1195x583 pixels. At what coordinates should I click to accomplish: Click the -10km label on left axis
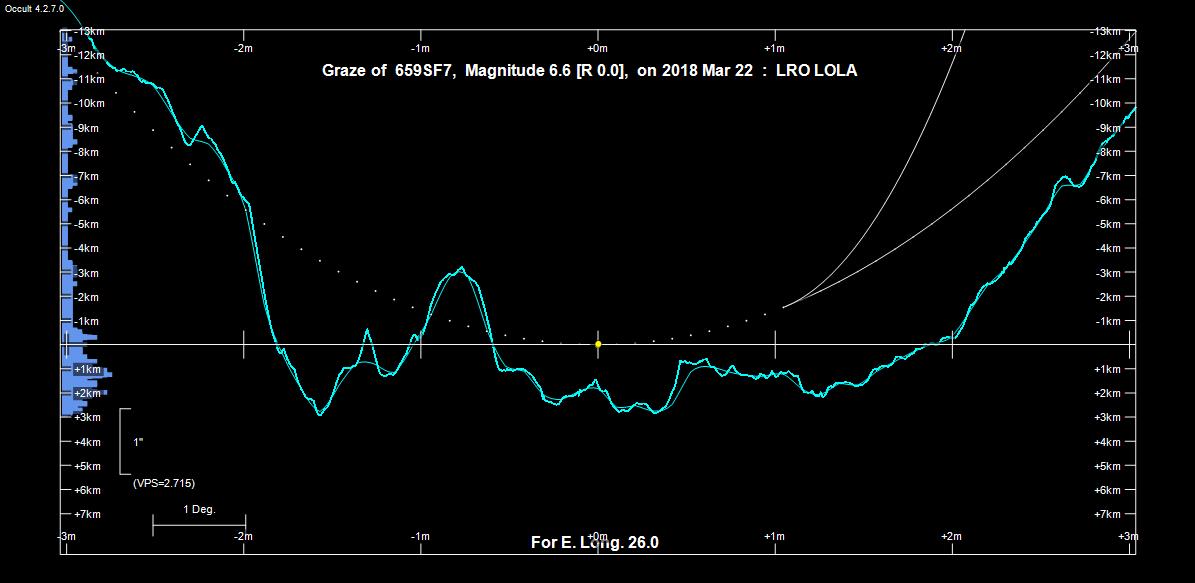[x=89, y=104]
